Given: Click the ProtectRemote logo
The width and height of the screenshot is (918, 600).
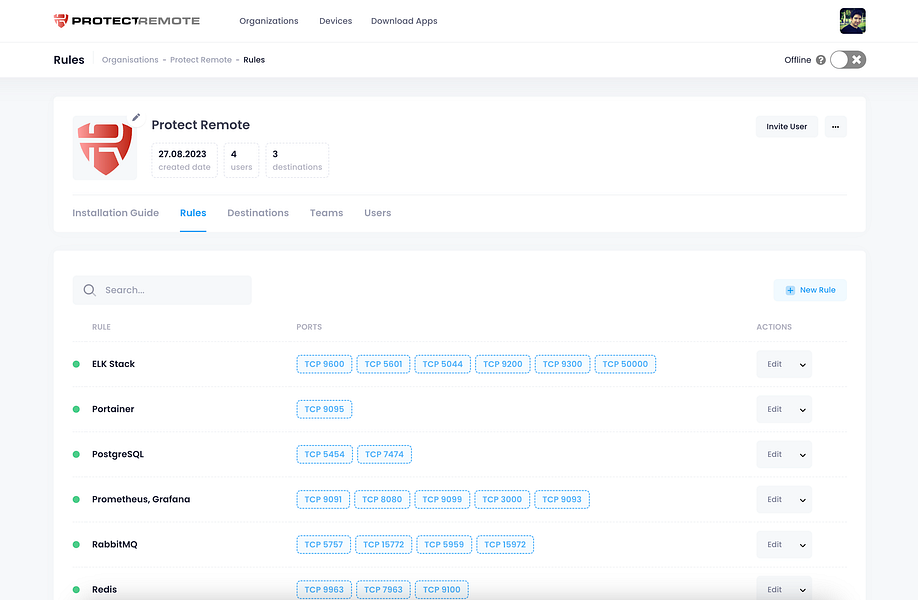Looking at the screenshot, I should (126, 20).
